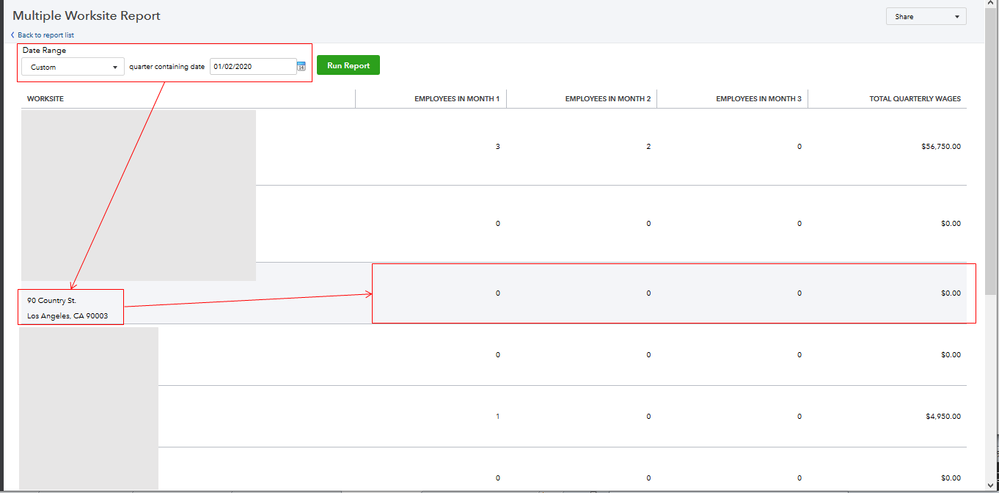Click the Run Report button
This screenshot has width=999, height=493.
(348, 66)
